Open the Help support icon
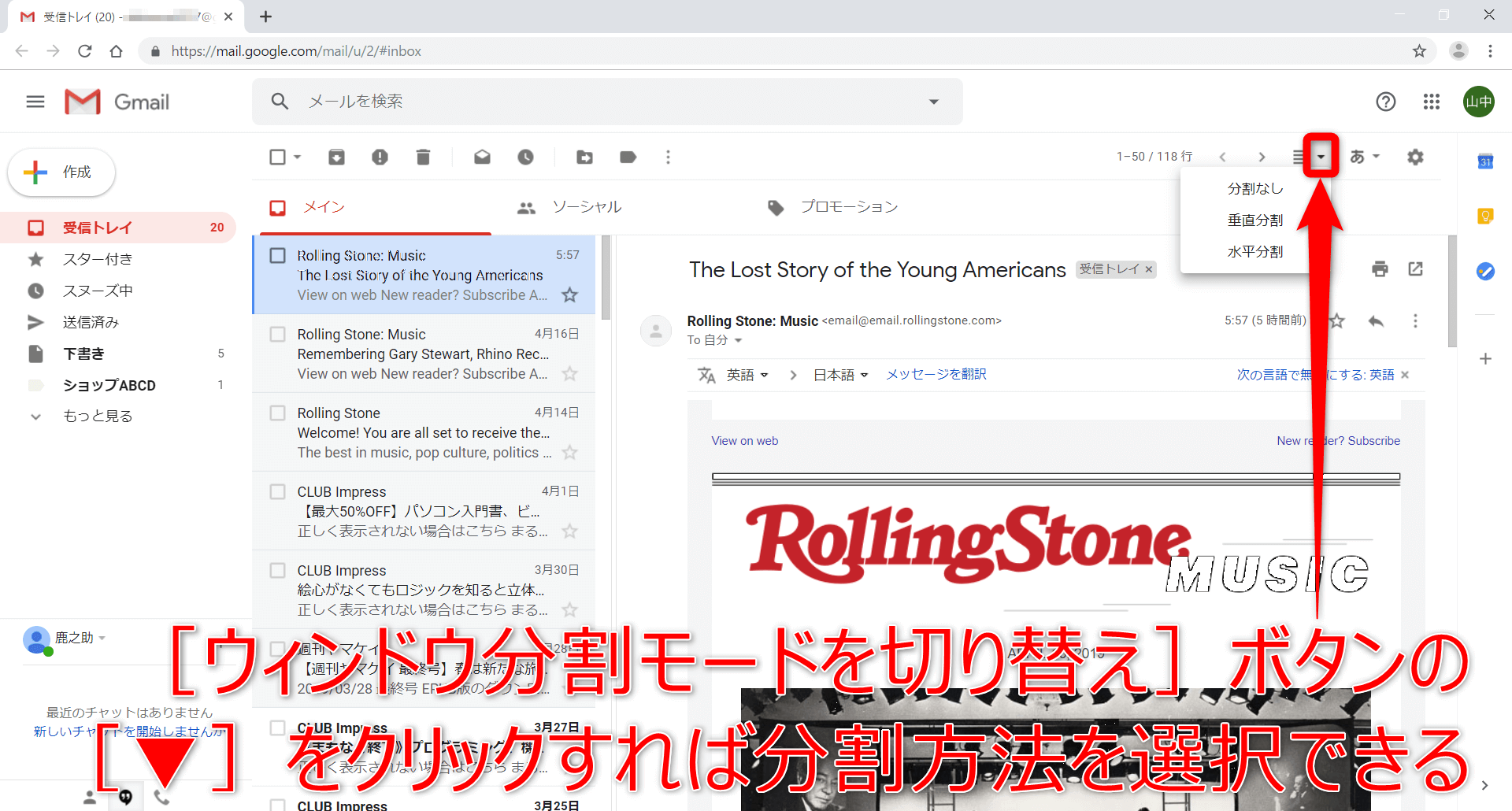Image resolution: width=1512 pixels, height=811 pixels. pos(1386,102)
